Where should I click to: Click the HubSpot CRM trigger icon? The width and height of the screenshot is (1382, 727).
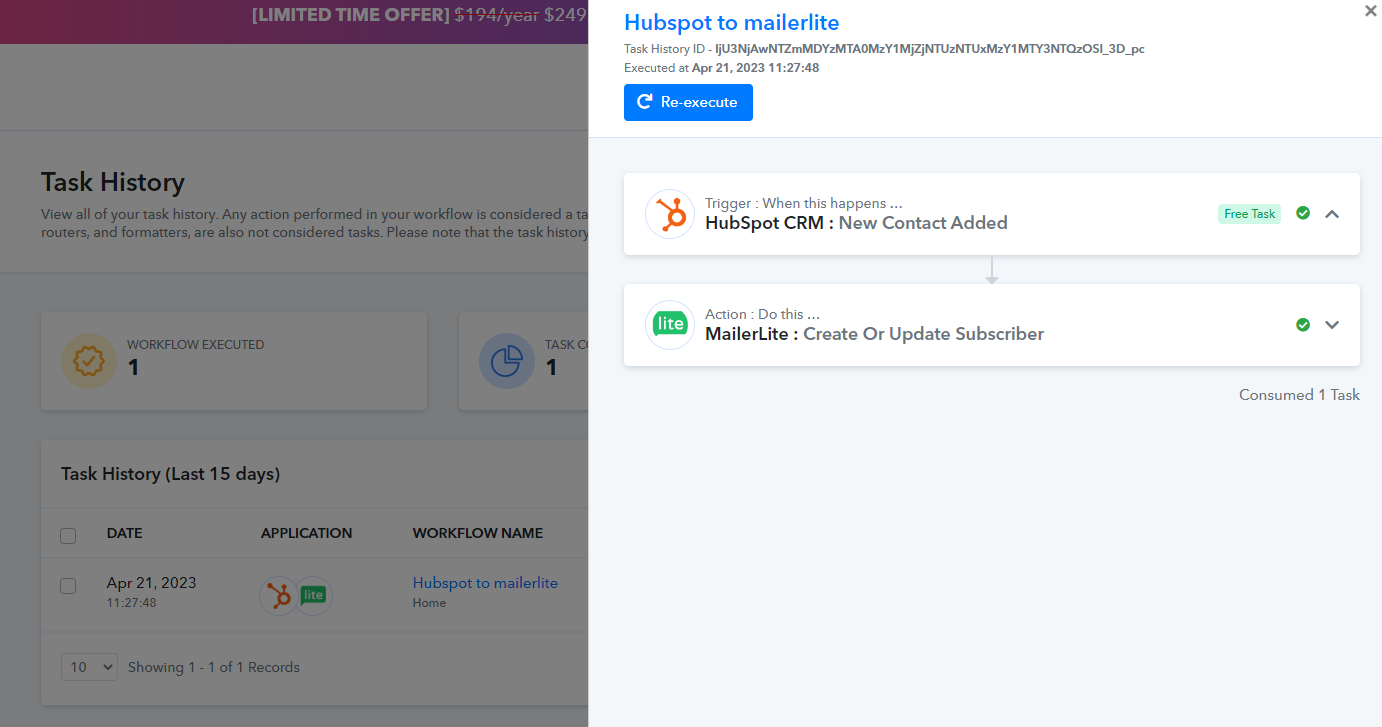(670, 214)
